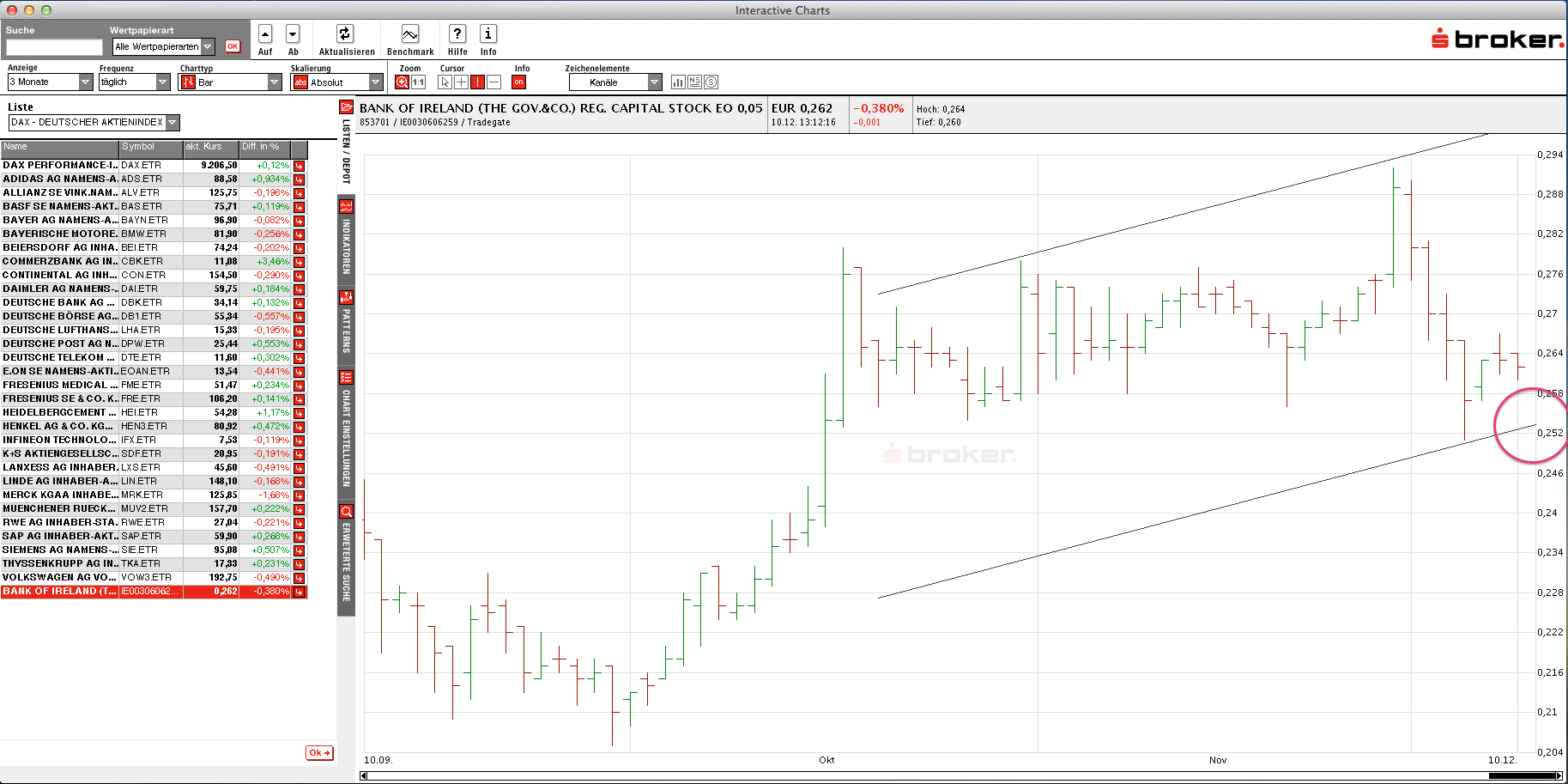Open Hilfe with the question mark icon

pos(457,33)
